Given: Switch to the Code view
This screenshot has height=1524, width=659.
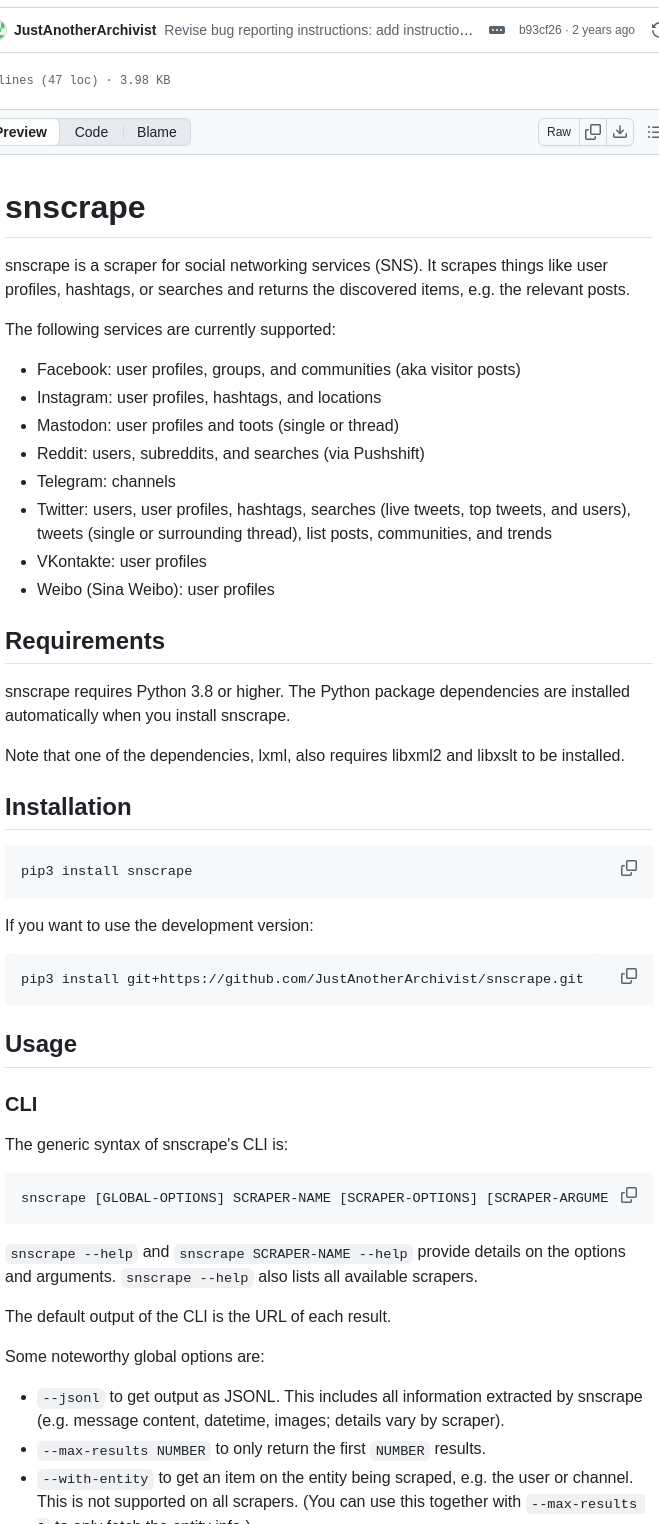Looking at the screenshot, I should point(91,132).
